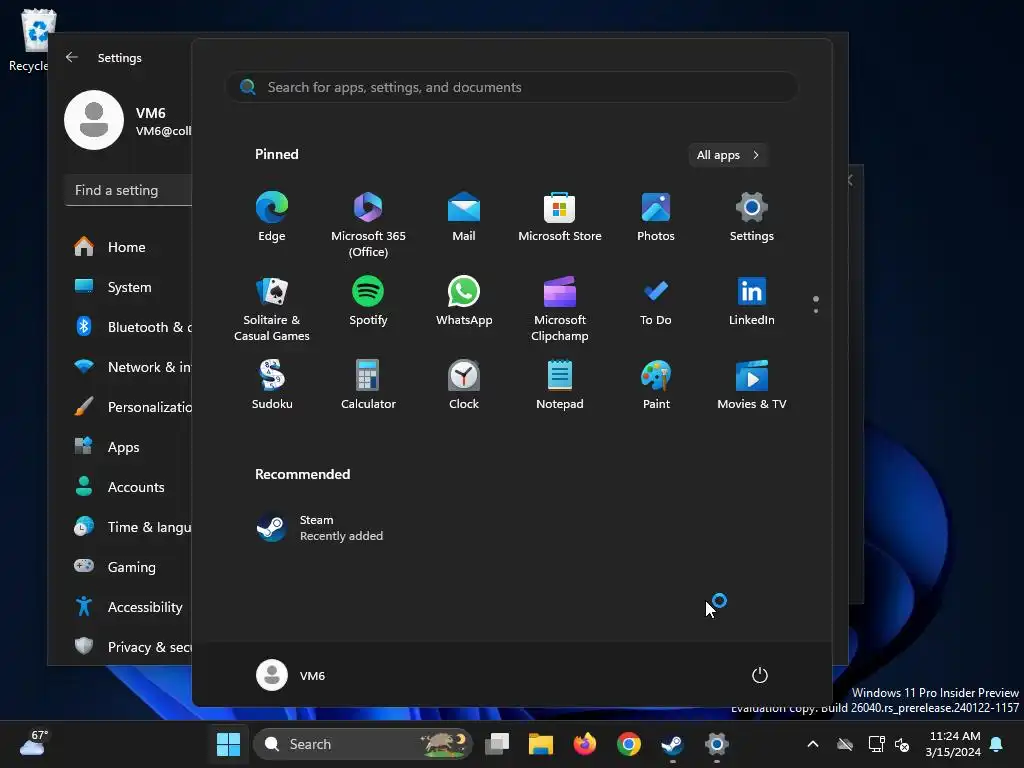The height and width of the screenshot is (768, 1024).
Task: Open Microsoft Store from Start menu
Action: [560, 217]
